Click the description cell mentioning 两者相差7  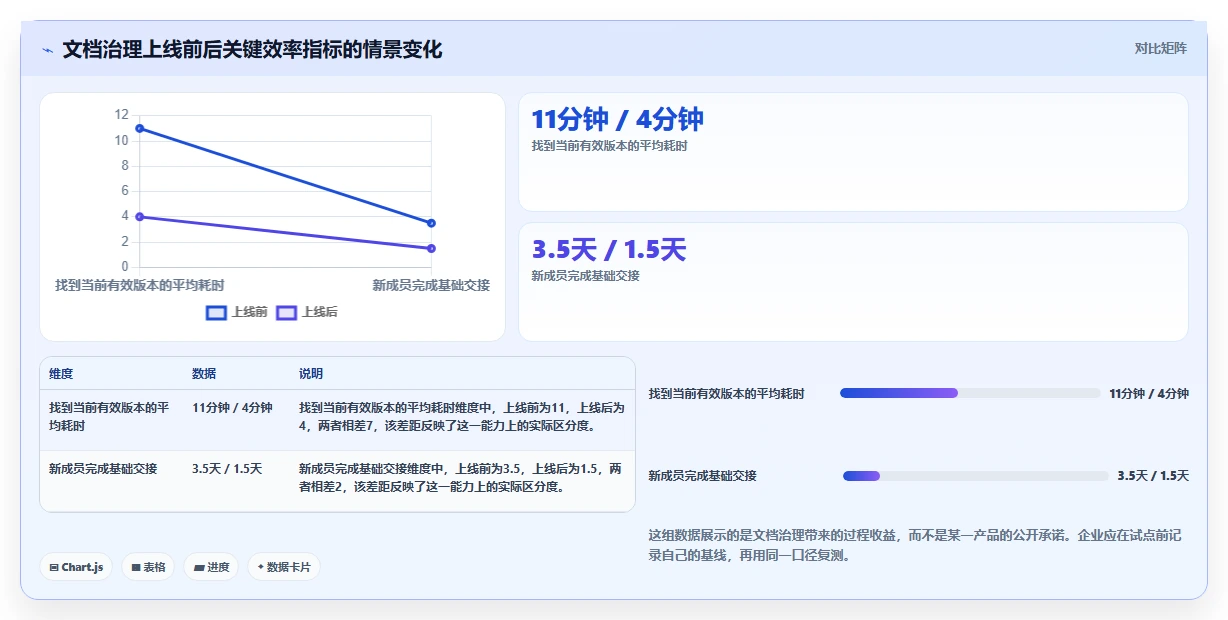click(461, 417)
